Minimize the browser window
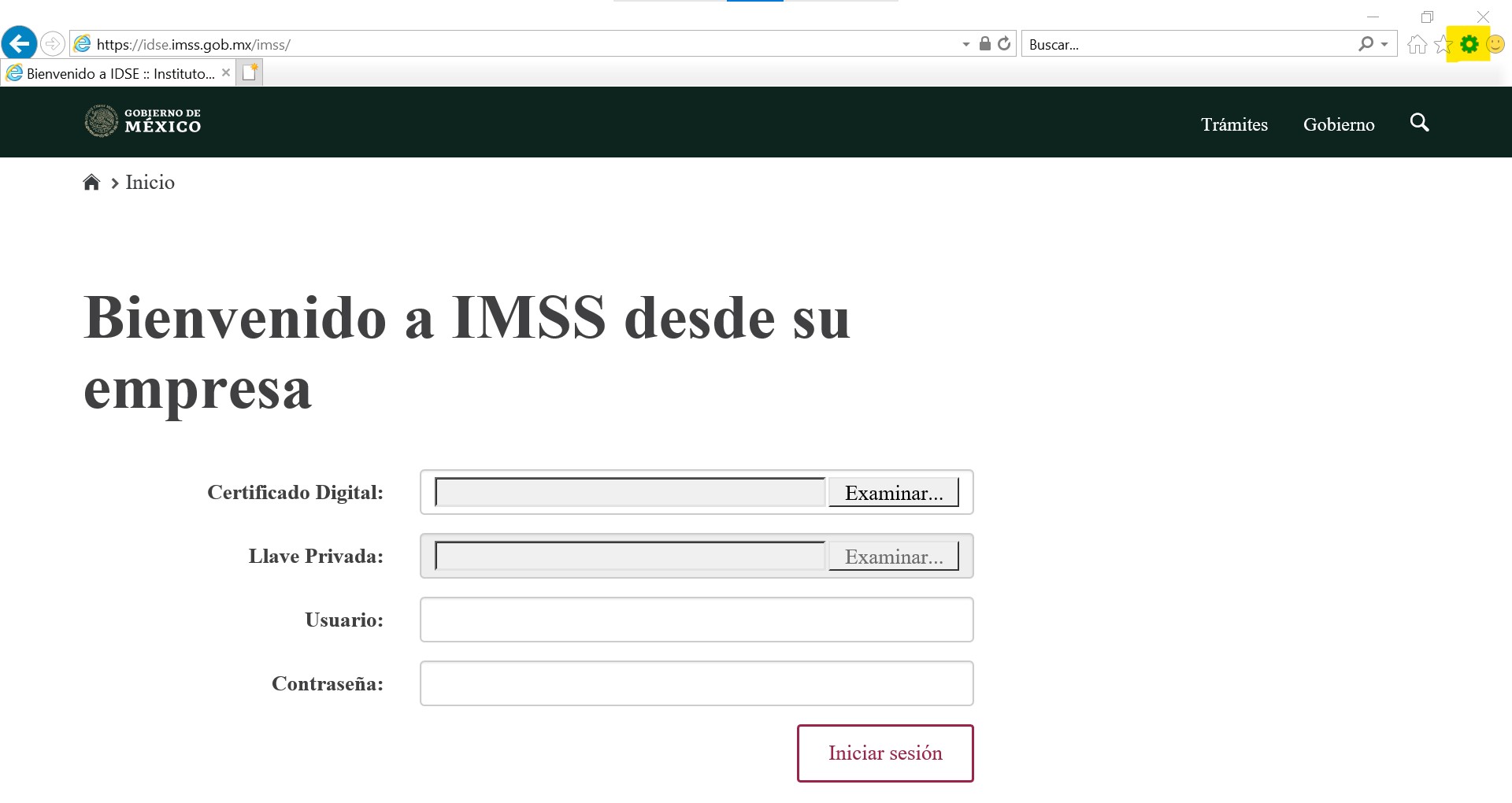1512x803 pixels. click(1373, 17)
